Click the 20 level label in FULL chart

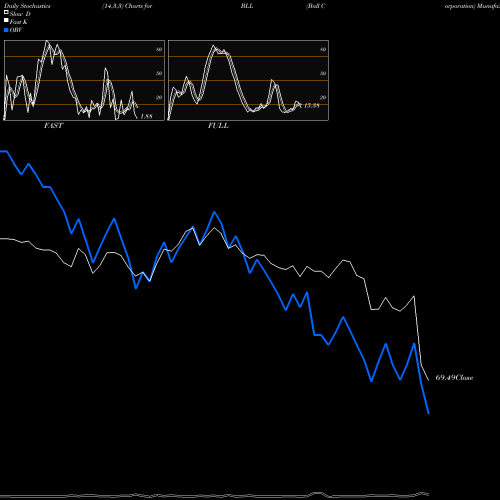point(323,97)
